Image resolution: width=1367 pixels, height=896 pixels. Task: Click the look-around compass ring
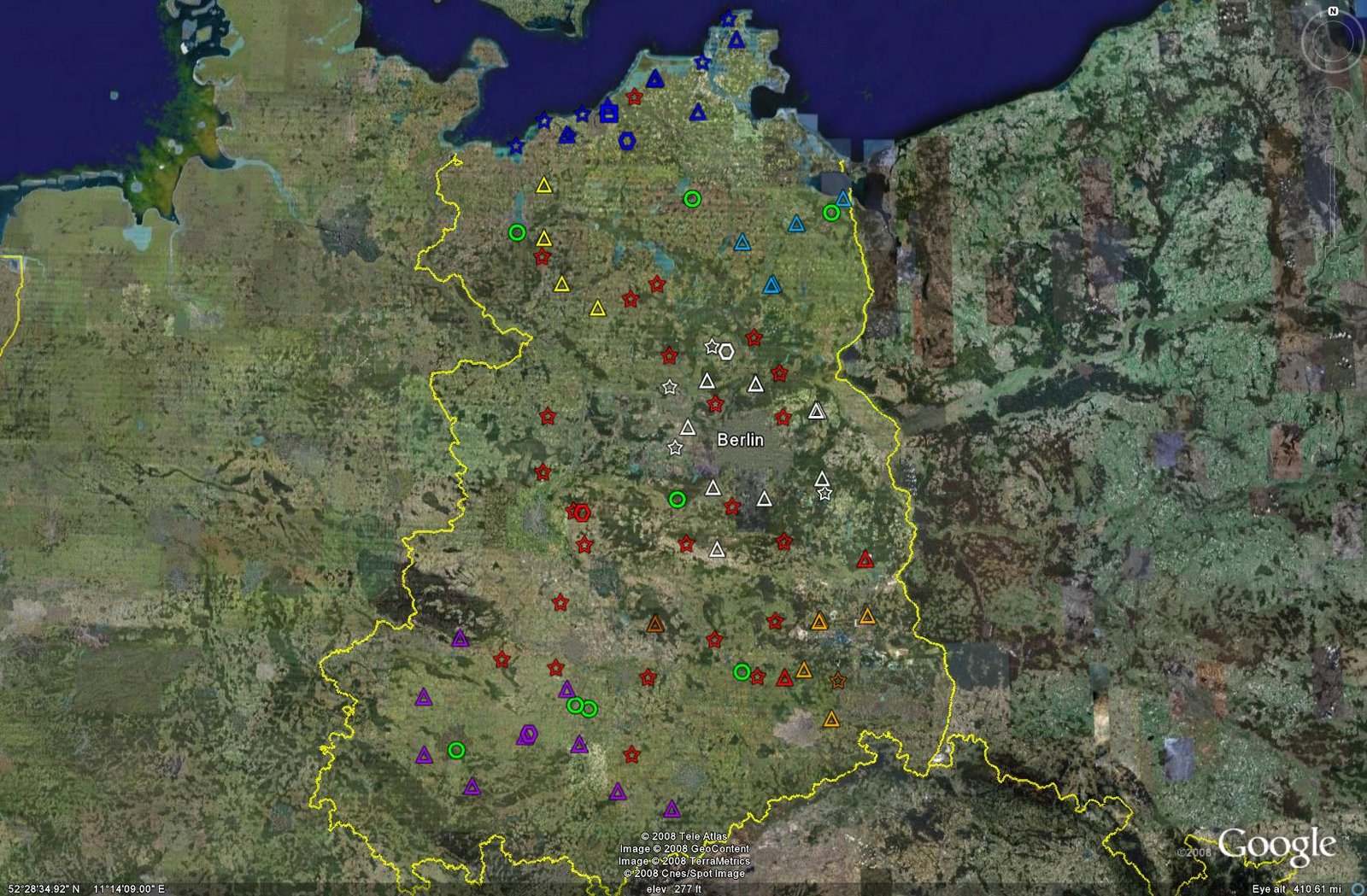[x=1333, y=40]
